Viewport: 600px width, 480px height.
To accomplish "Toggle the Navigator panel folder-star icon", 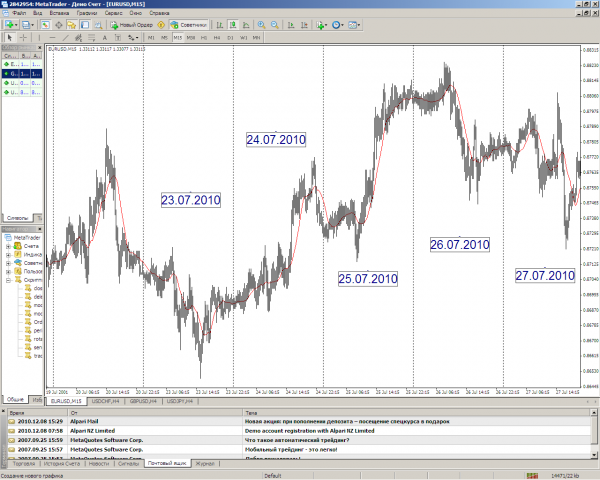I will pos(72,25).
